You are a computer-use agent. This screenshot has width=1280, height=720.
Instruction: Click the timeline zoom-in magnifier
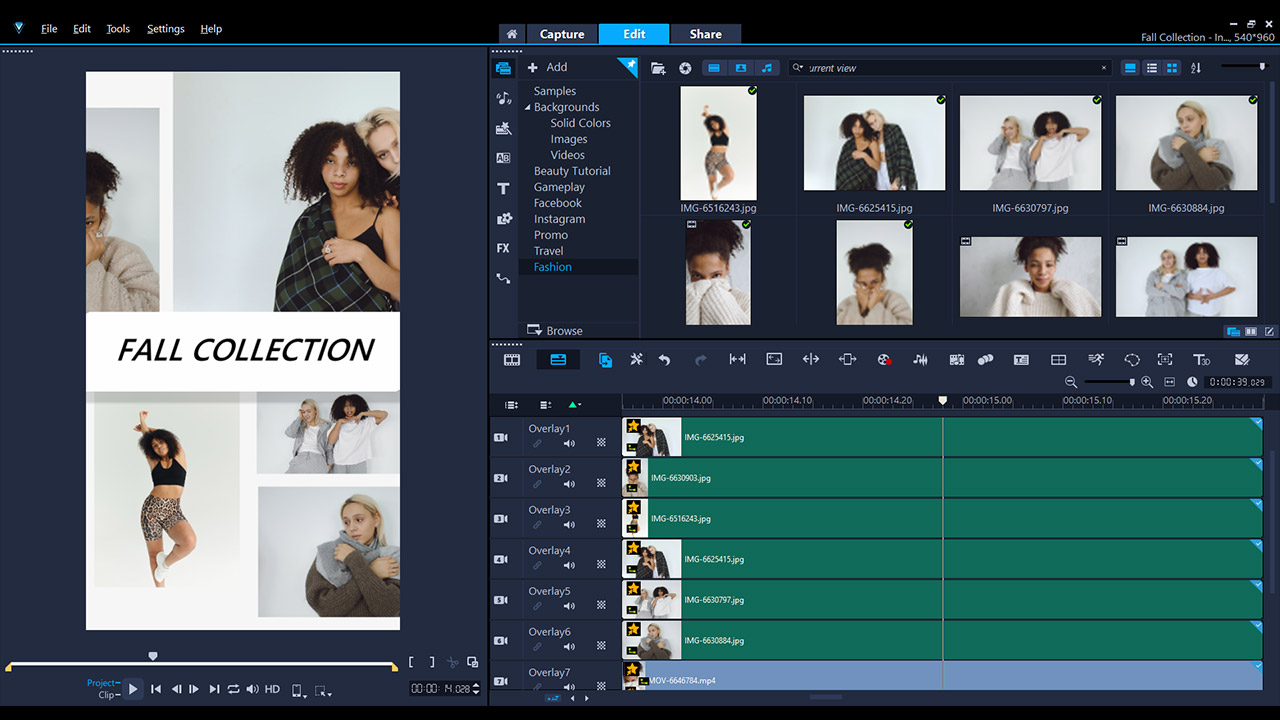point(1147,382)
